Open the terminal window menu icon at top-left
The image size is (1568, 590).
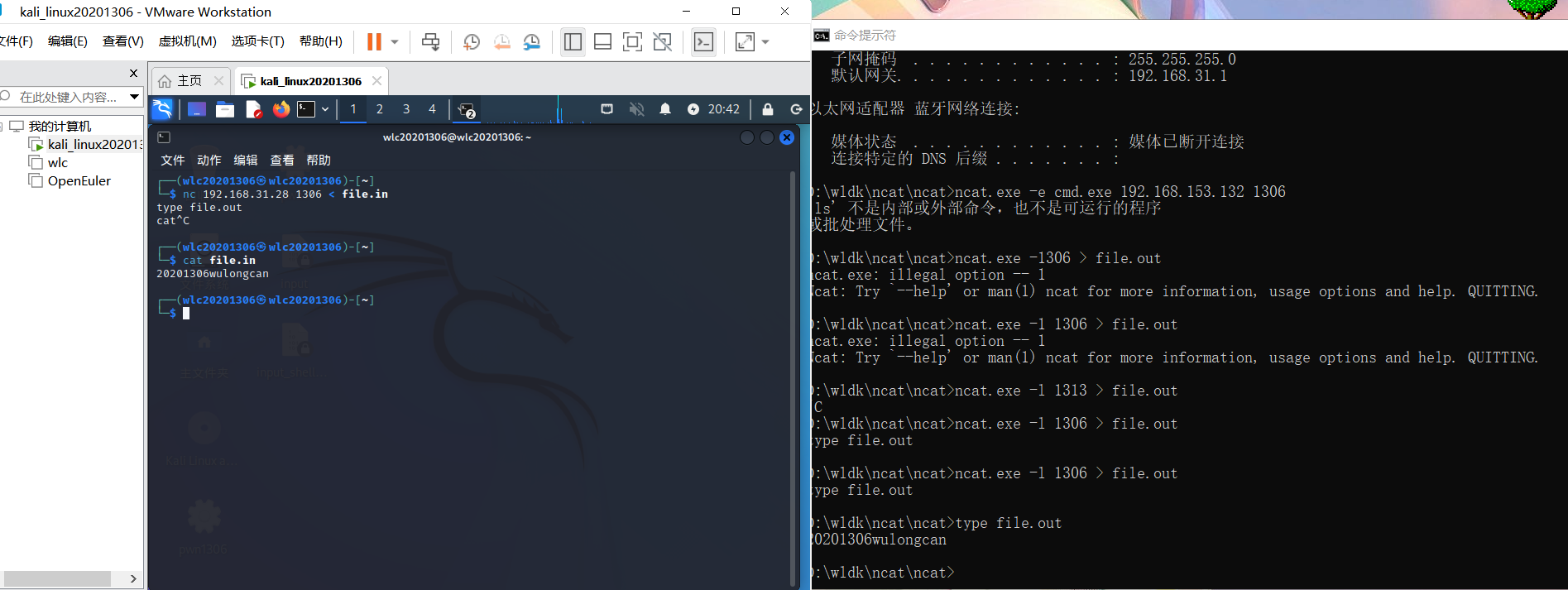pos(164,137)
